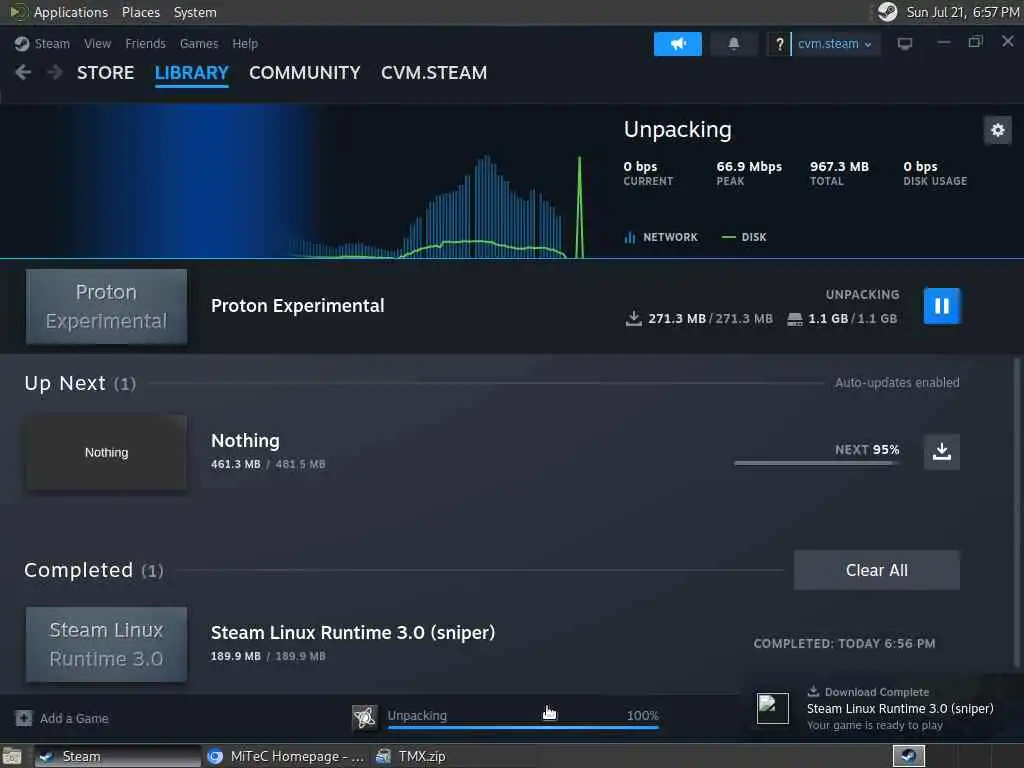The image size is (1024, 768).
Task: Click the clock Sun Jul 21, 6:57 PM
Action: 963,12
